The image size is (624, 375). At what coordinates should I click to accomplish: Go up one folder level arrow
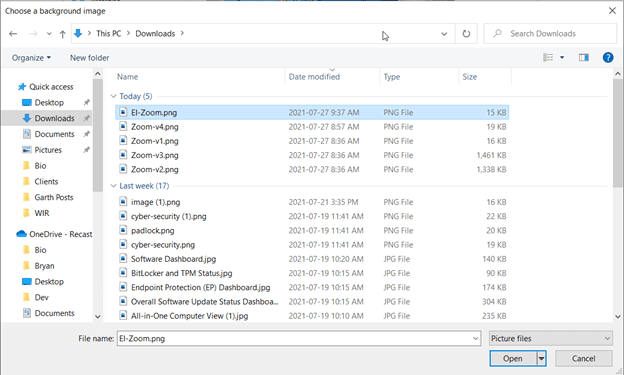62,34
